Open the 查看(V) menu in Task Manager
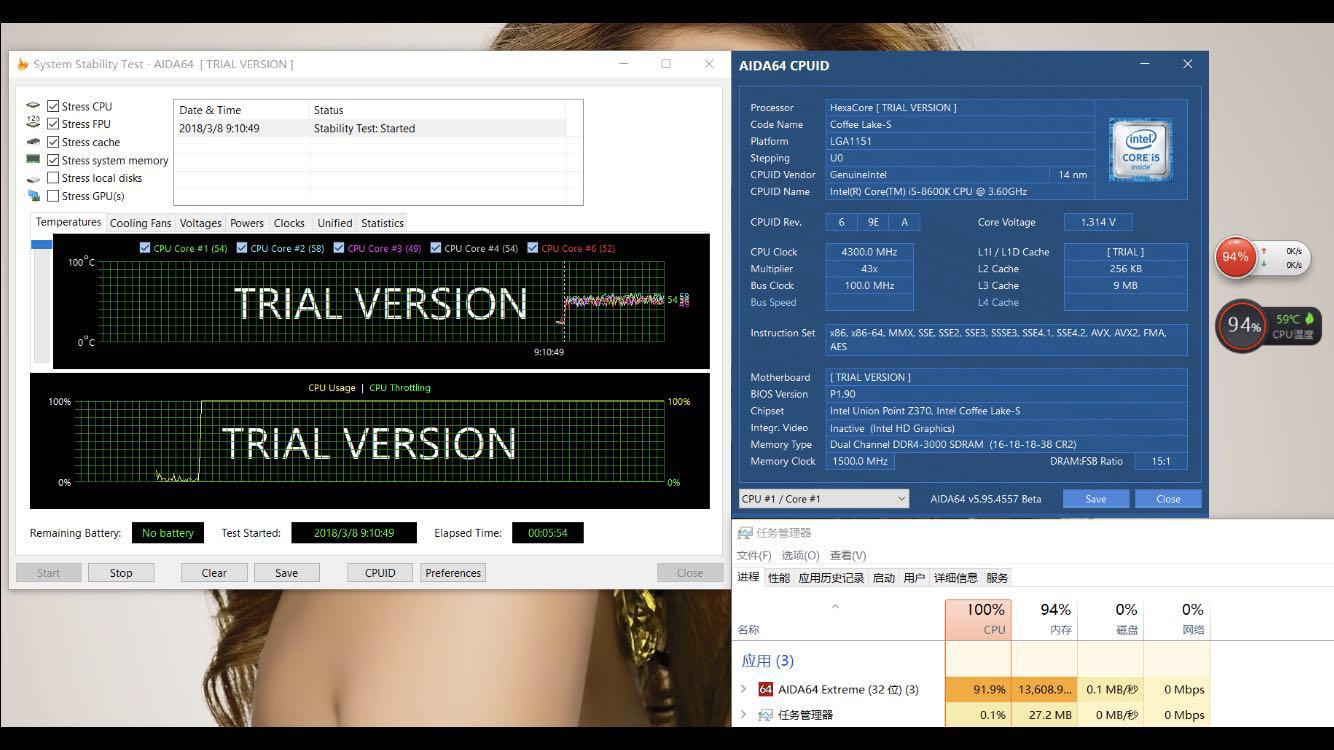 847,555
